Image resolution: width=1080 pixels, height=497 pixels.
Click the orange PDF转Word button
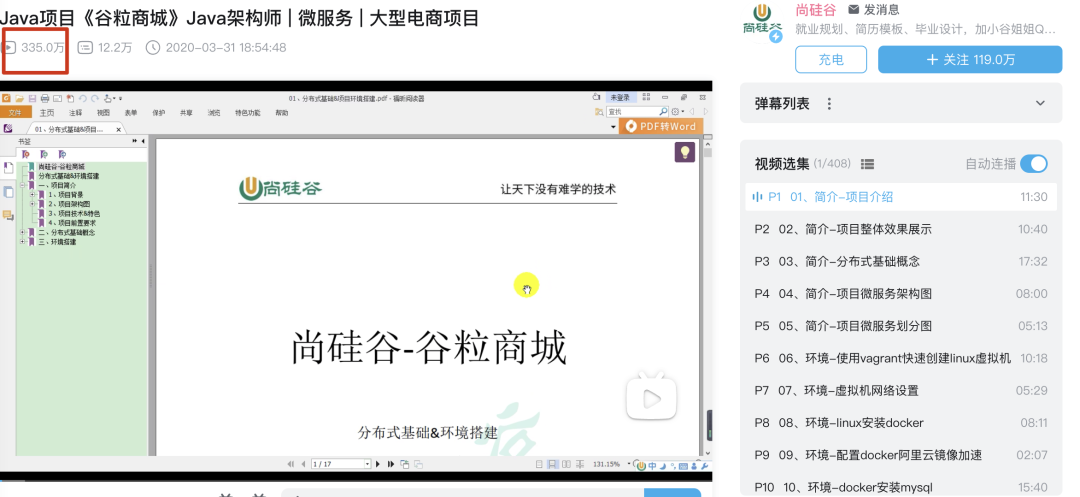click(x=661, y=126)
